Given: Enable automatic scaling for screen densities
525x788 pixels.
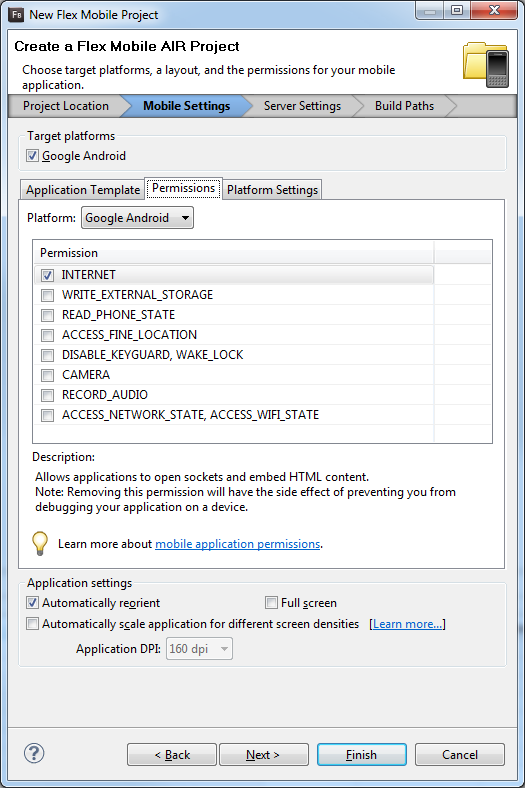Looking at the screenshot, I should pos(33,624).
